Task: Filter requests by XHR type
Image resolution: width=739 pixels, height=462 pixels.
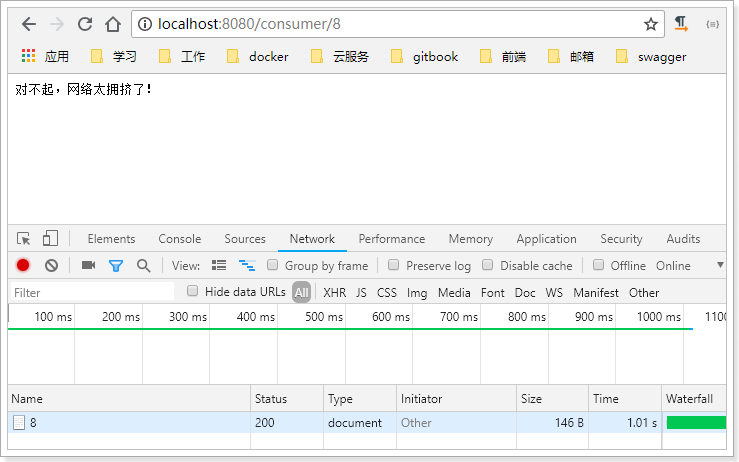Action: pos(334,292)
